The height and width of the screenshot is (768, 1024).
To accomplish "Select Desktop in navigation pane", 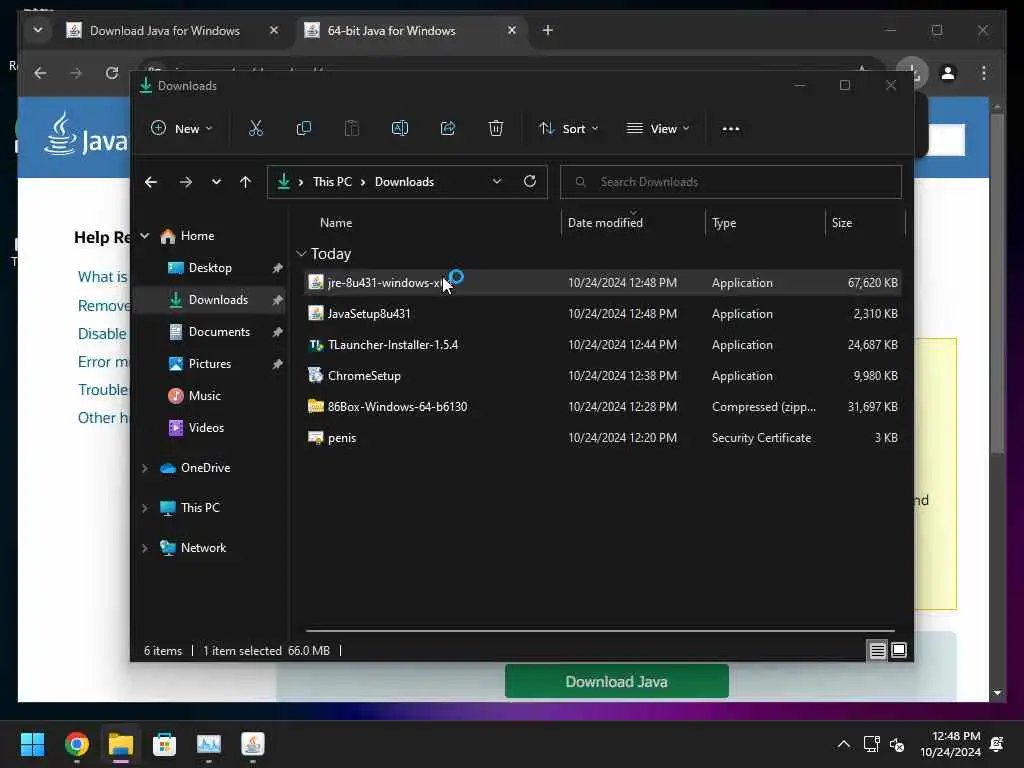I will pos(210,268).
